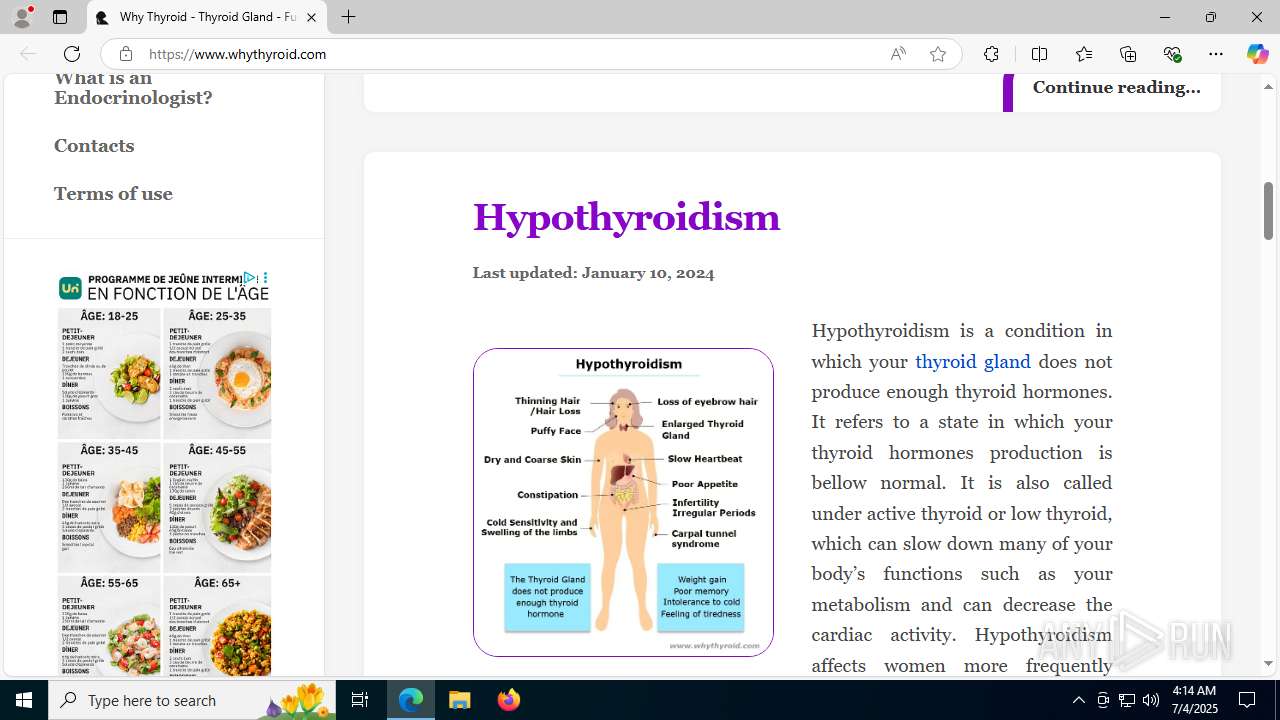Open Browser essentials icon
The width and height of the screenshot is (1280, 720).
(x=1172, y=54)
